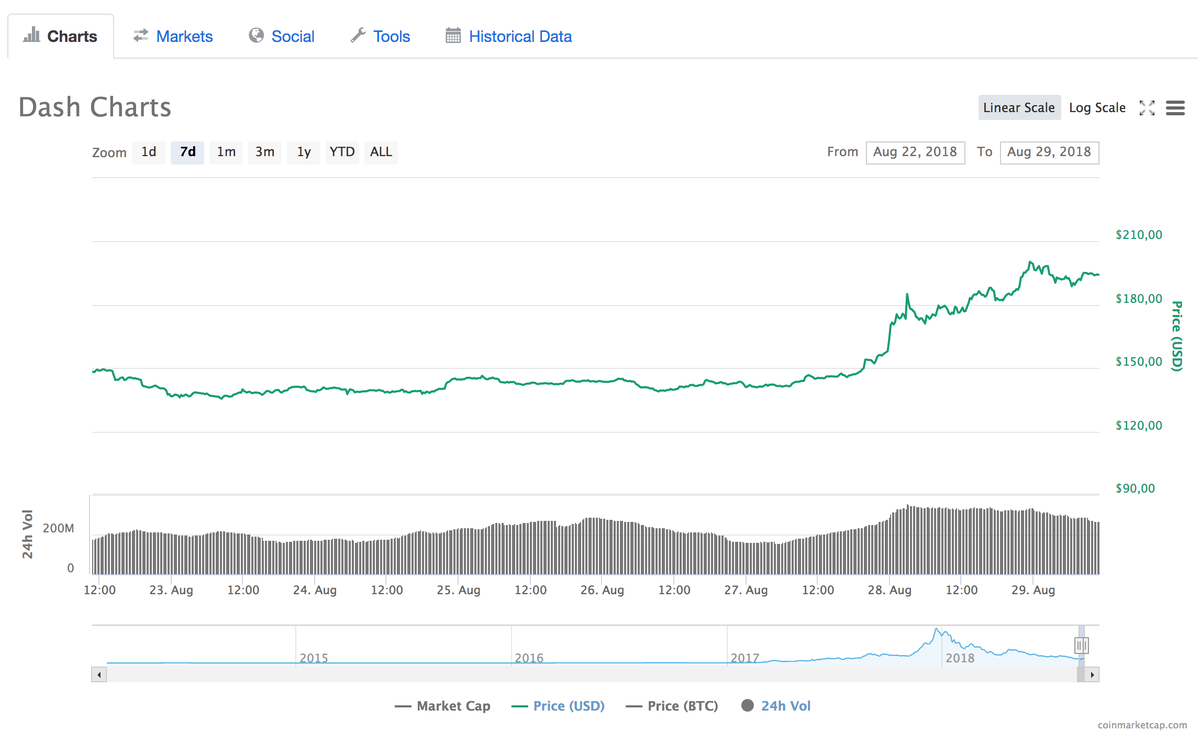
Task: Click the $180,00 price axis label
Action: point(1139,299)
